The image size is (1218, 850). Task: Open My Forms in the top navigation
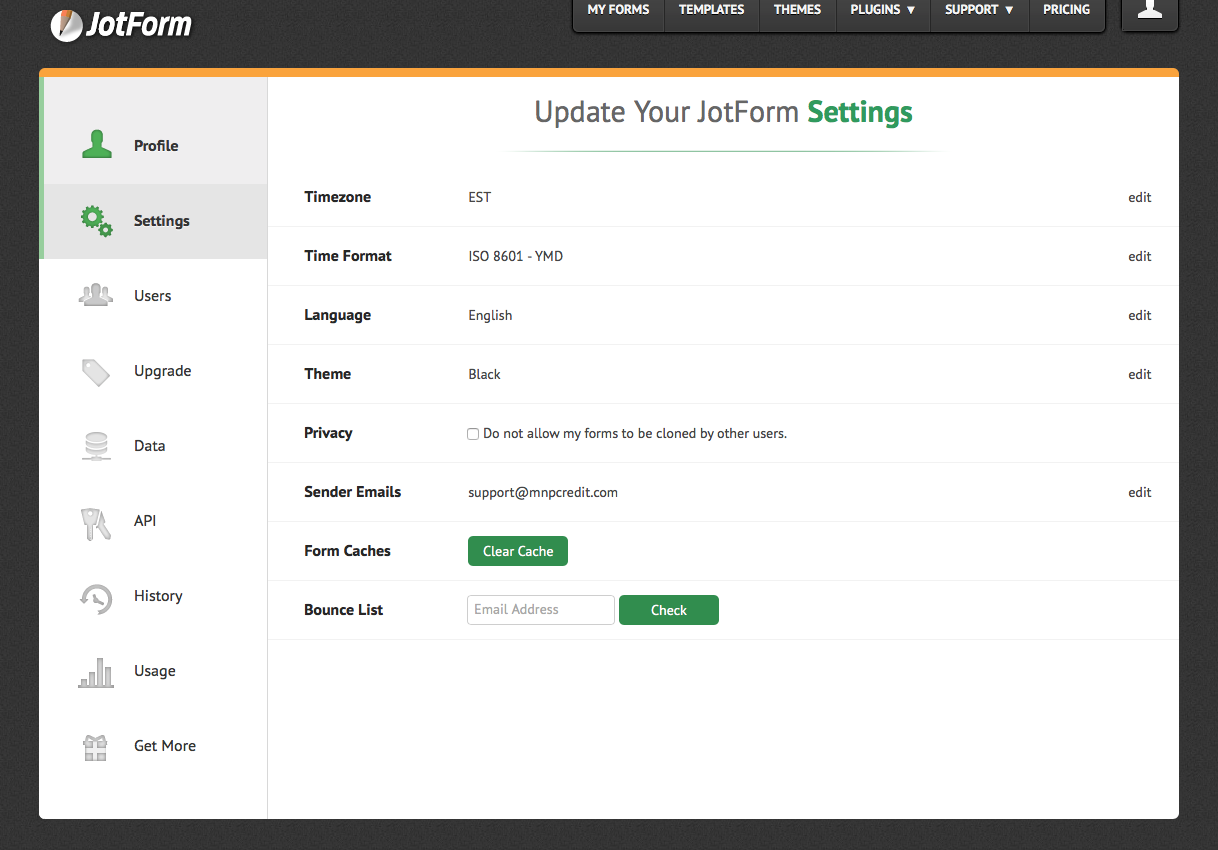(x=618, y=10)
